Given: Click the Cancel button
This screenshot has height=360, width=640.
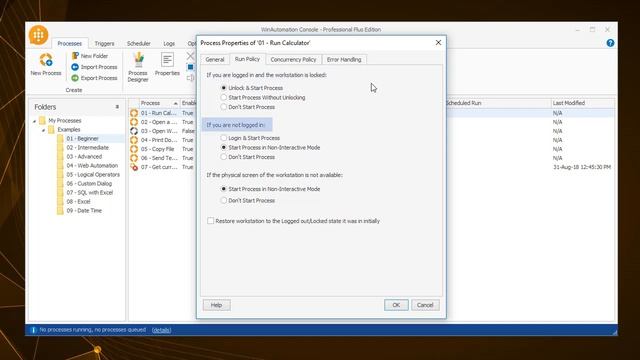Looking at the screenshot, I should 425,305.
